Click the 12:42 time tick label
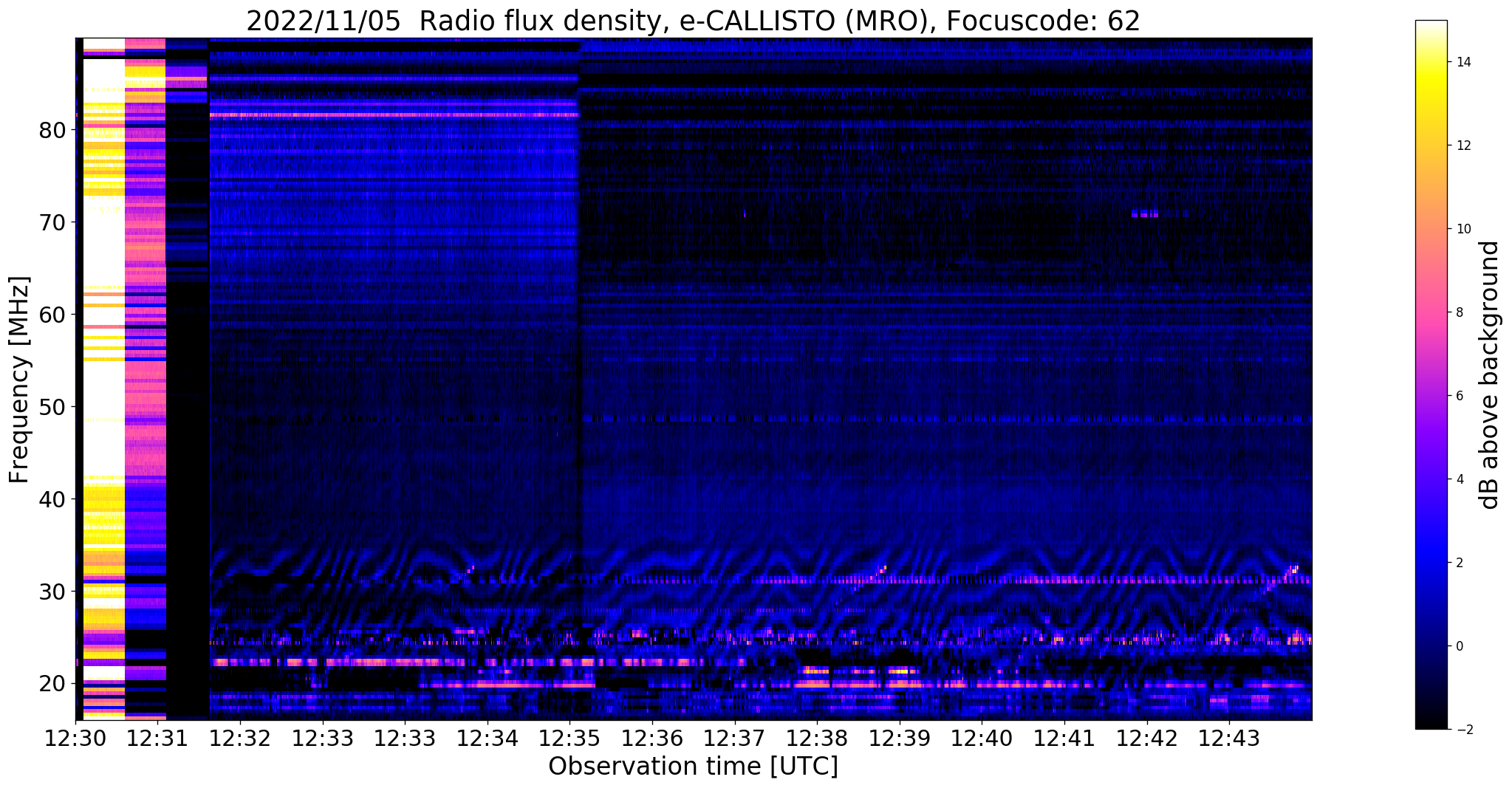The height and width of the screenshot is (788, 1512). (1146, 739)
